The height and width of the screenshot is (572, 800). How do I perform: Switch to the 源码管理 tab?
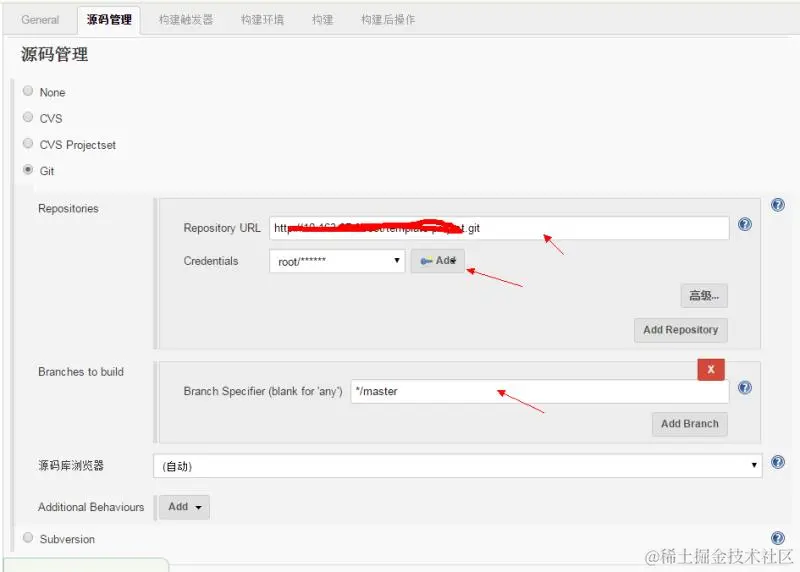coord(109,20)
